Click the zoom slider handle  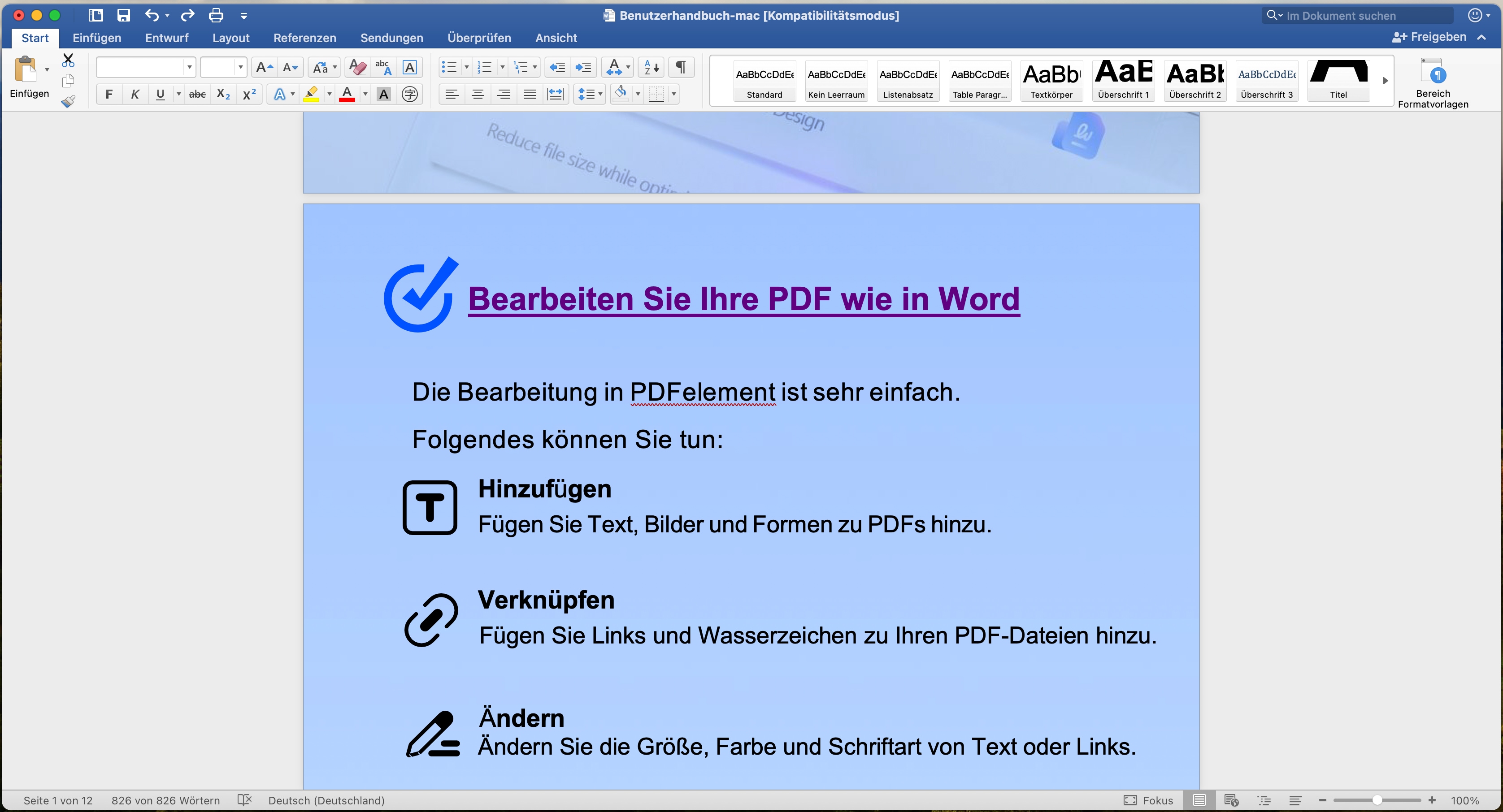coord(1377,800)
